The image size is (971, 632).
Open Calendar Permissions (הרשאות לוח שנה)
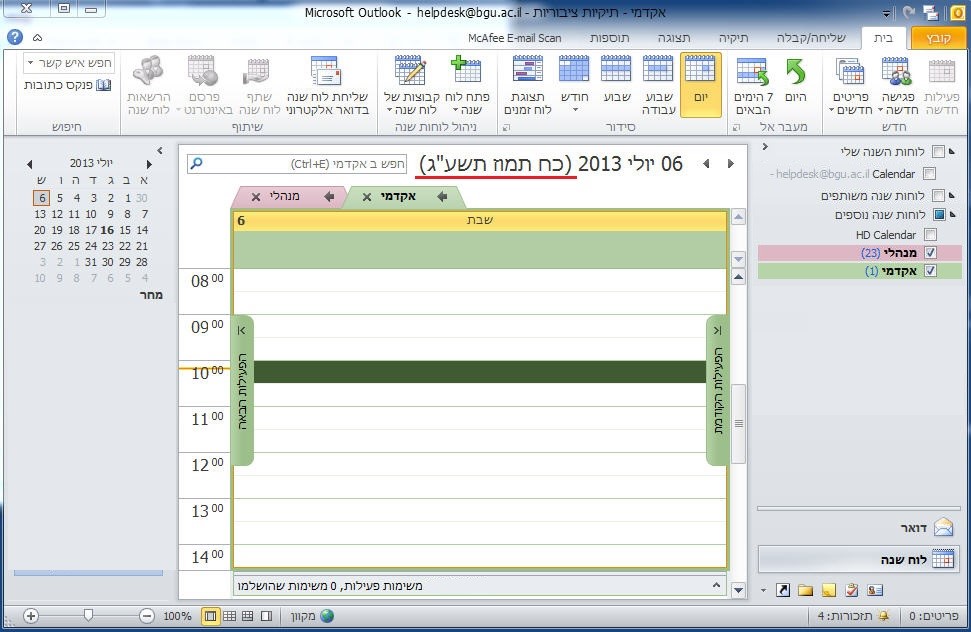[149, 85]
